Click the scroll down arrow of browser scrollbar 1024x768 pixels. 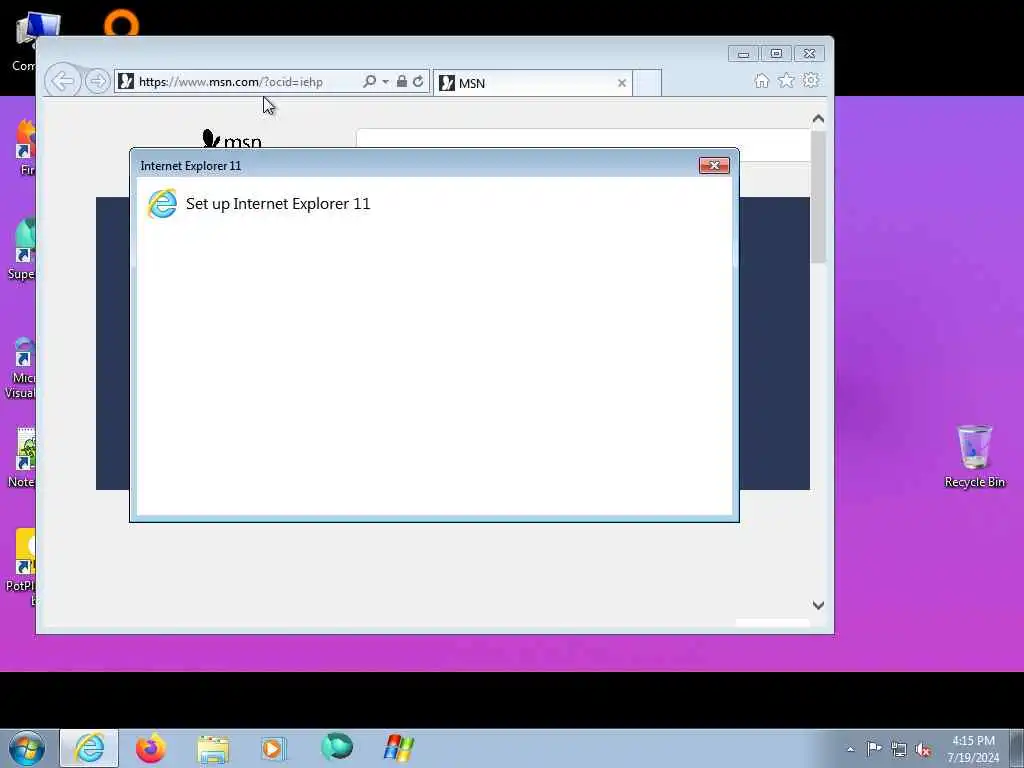coord(818,605)
